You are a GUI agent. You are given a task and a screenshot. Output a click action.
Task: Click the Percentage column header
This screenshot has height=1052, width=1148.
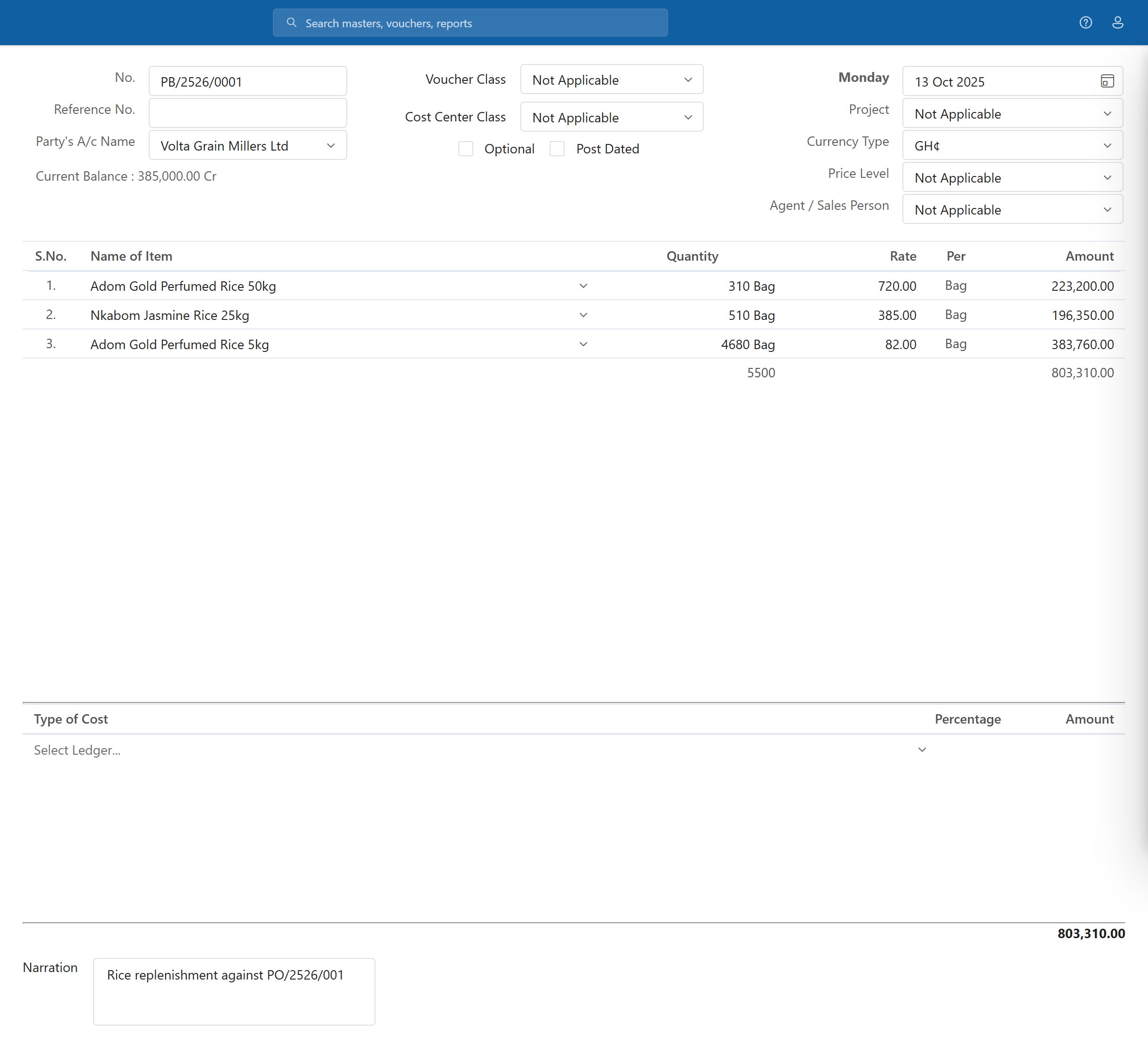pos(967,719)
